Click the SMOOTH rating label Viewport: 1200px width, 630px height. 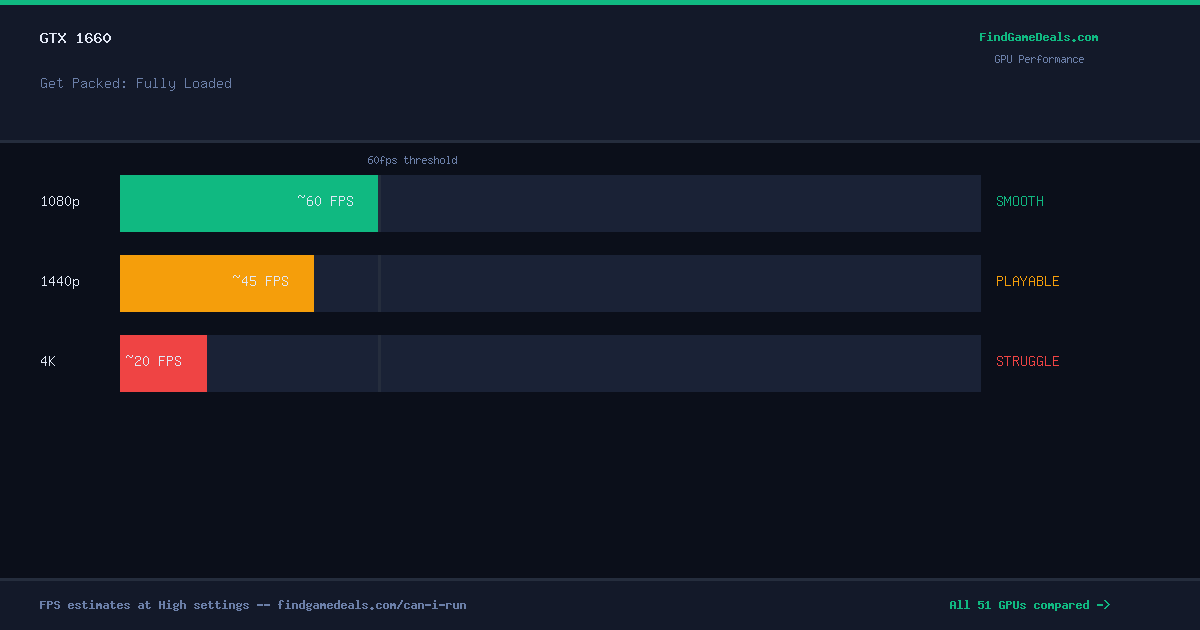(x=1020, y=201)
